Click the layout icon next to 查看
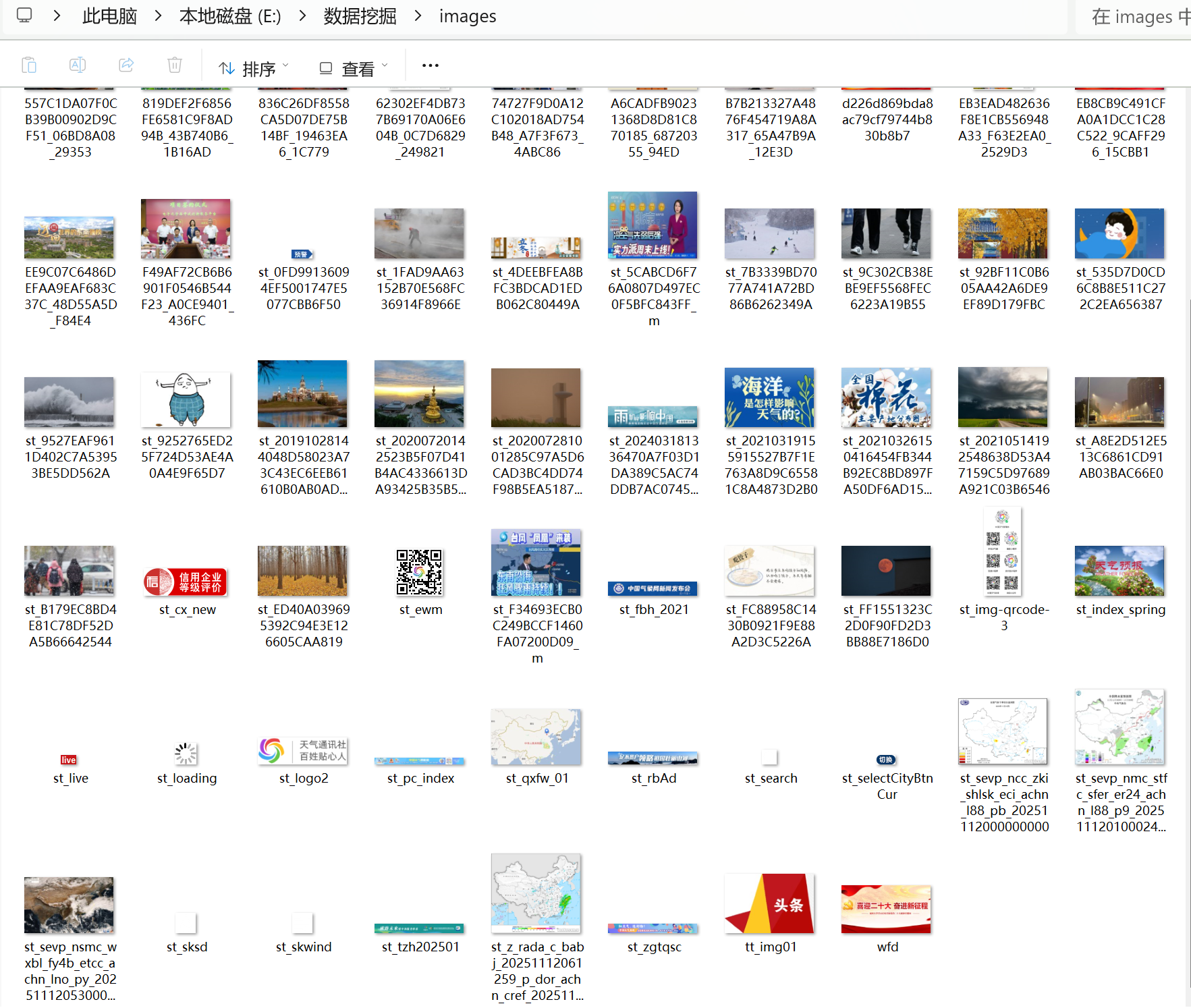The width and height of the screenshot is (1191, 1008). [326, 67]
